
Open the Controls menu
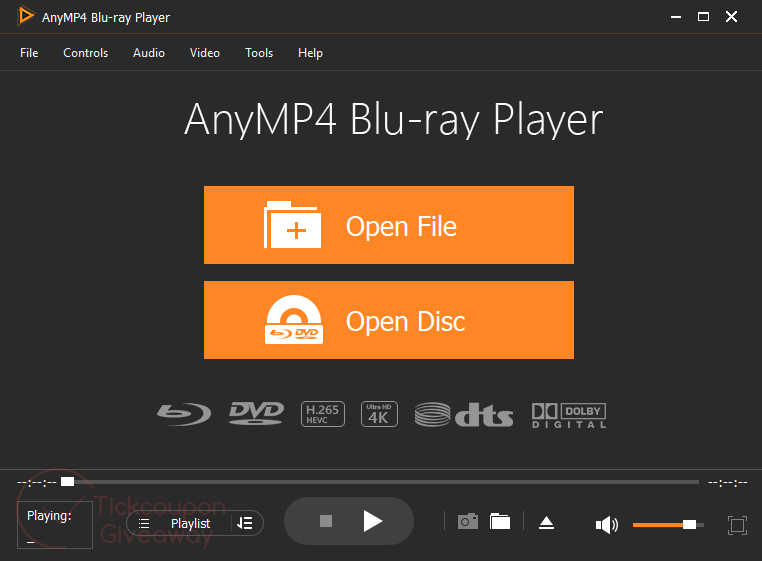(x=86, y=53)
